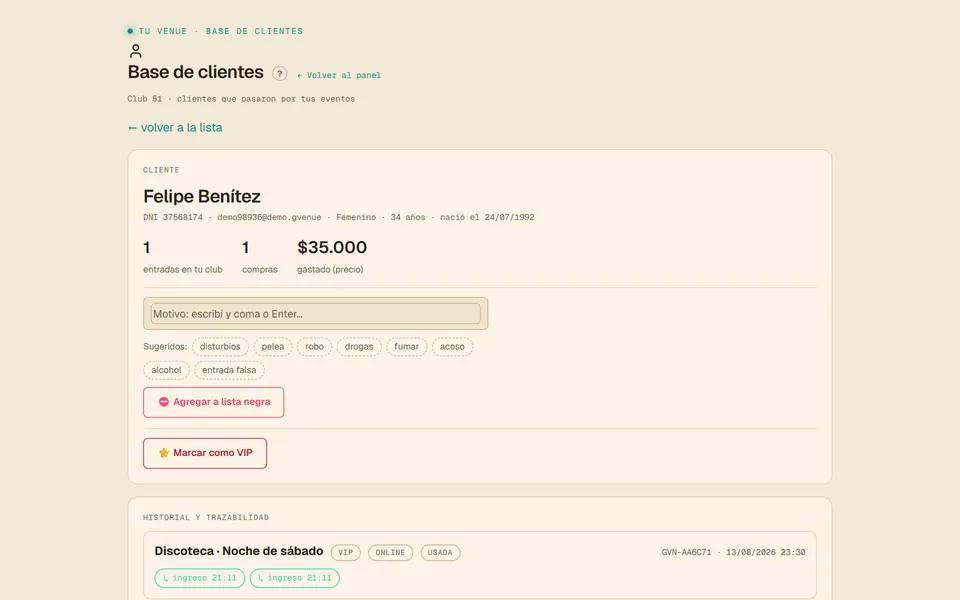The width and height of the screenshot is (960, 600).
Task: Click the email 'demo98936@demo.gvenue'
Action: (x=269, y=217)
